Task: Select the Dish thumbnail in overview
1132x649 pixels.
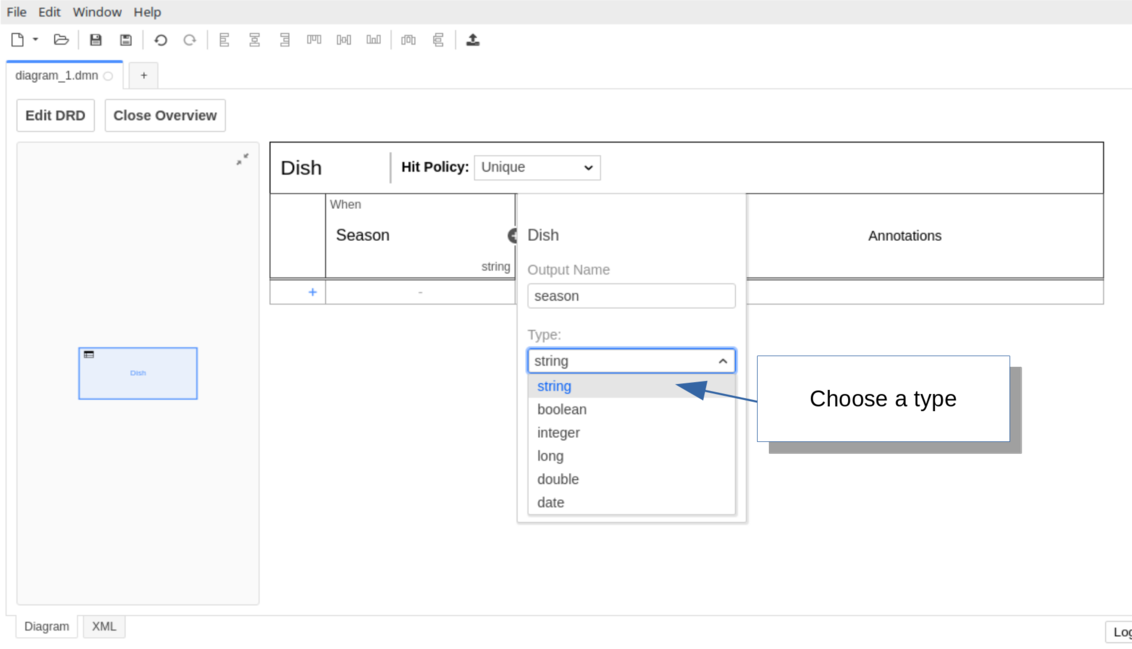Action: coord(138,373)
